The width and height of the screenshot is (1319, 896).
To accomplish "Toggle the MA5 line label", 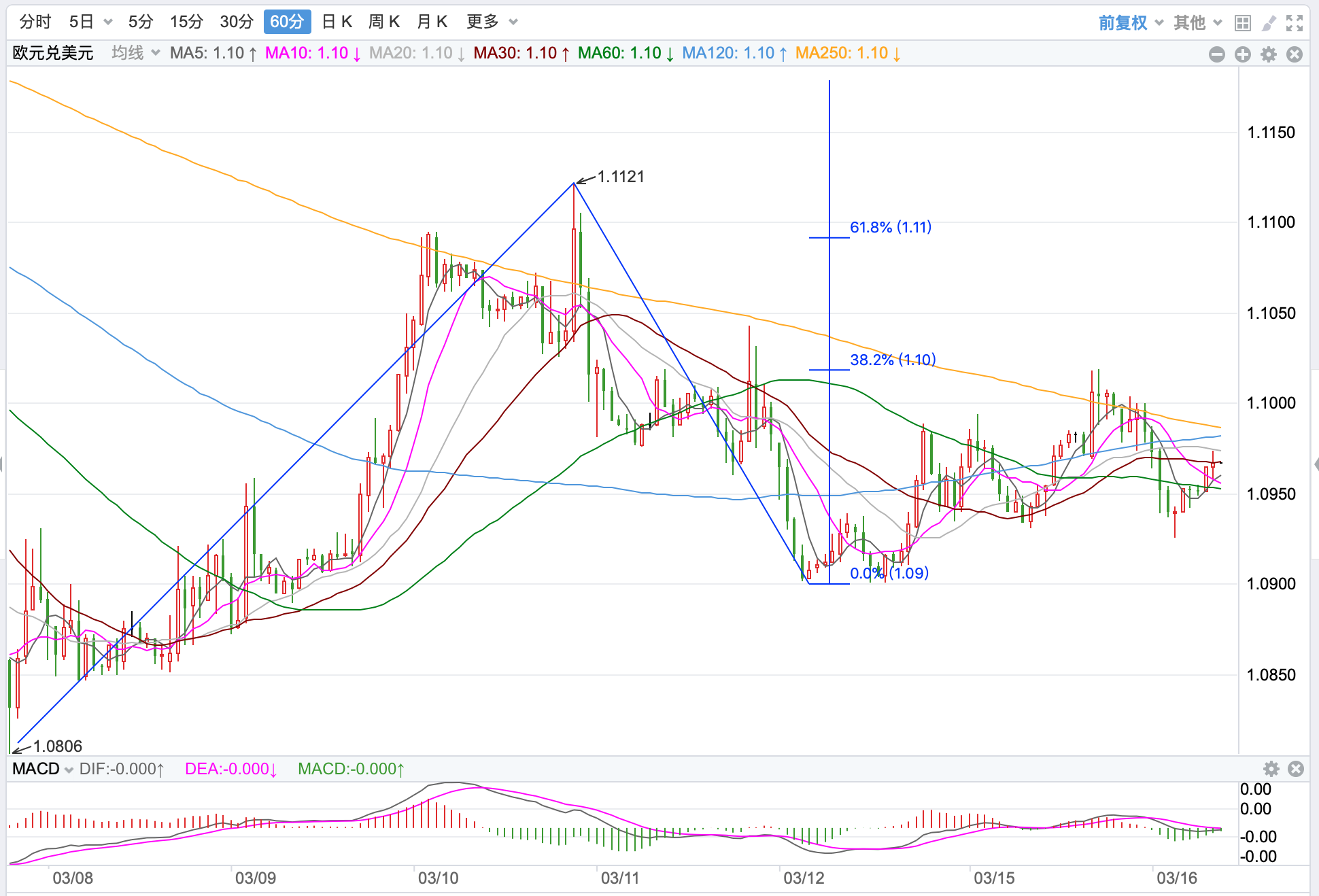I will [213, 53].
